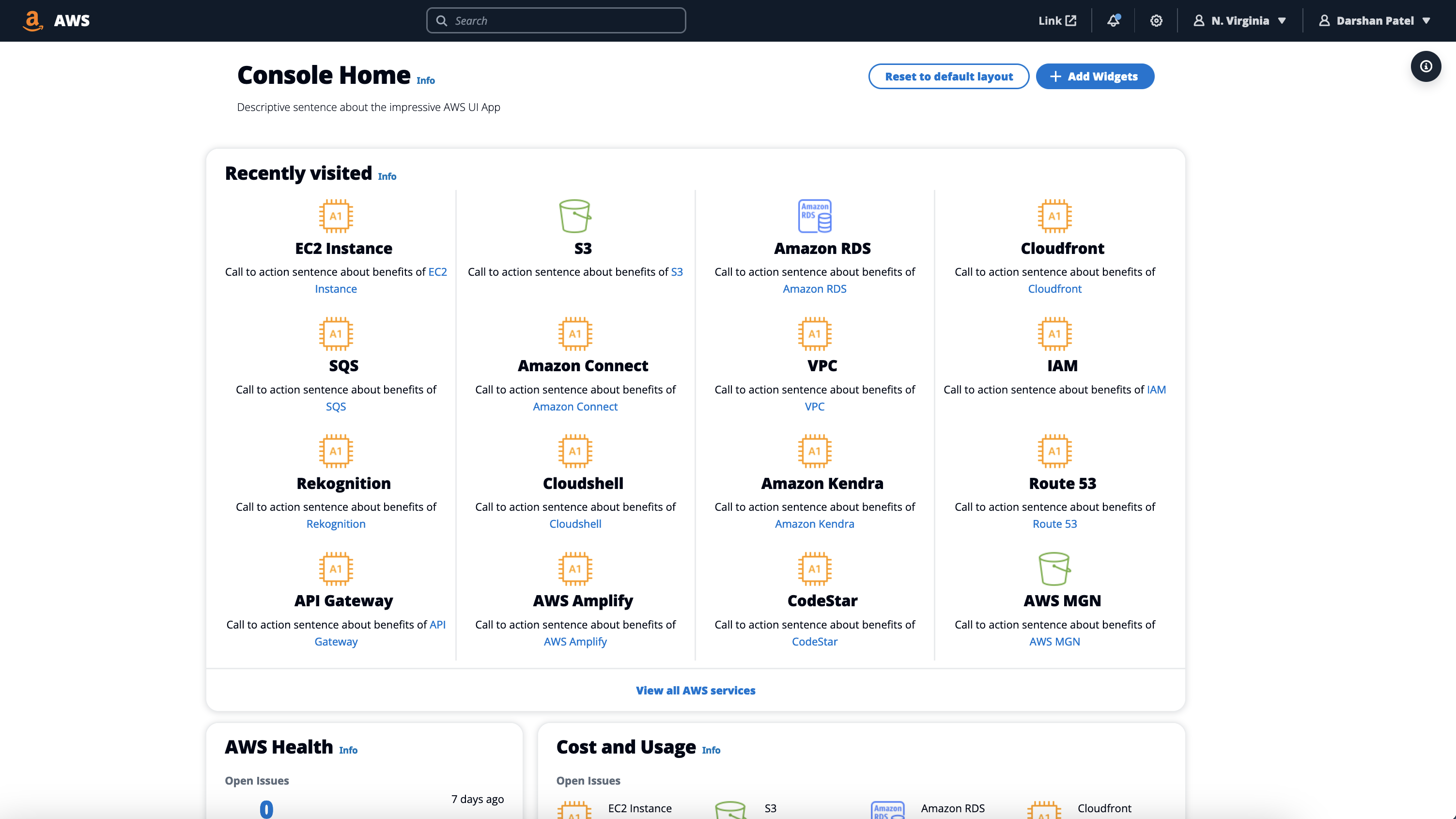
Task: Open View all AWS services link
Action: (x=696, y=690)
